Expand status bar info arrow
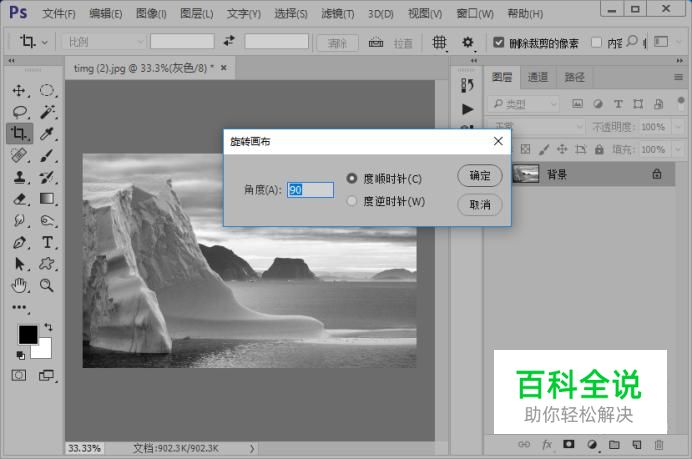692x459 pixels. click(252, 448)
